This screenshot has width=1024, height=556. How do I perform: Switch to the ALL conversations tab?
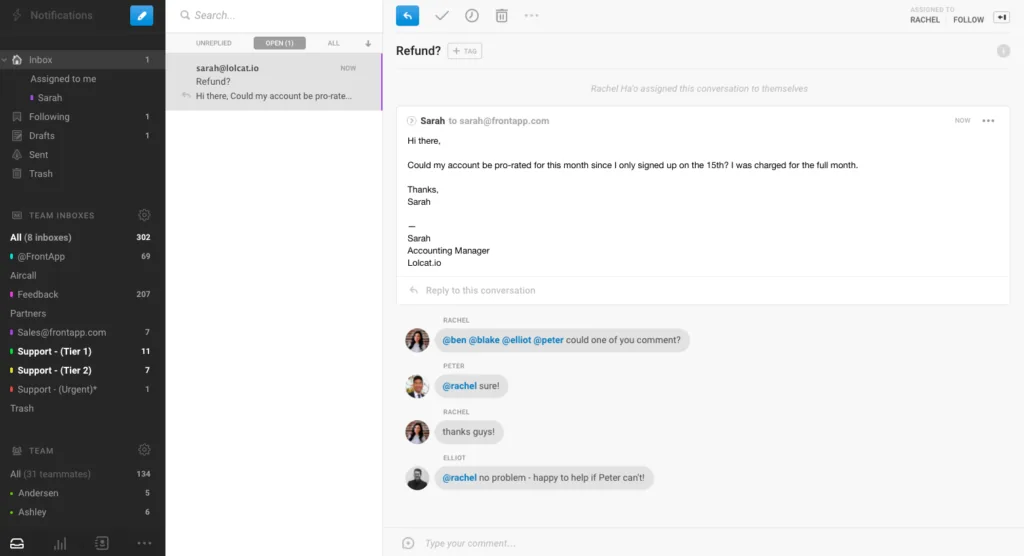(334, 43)
